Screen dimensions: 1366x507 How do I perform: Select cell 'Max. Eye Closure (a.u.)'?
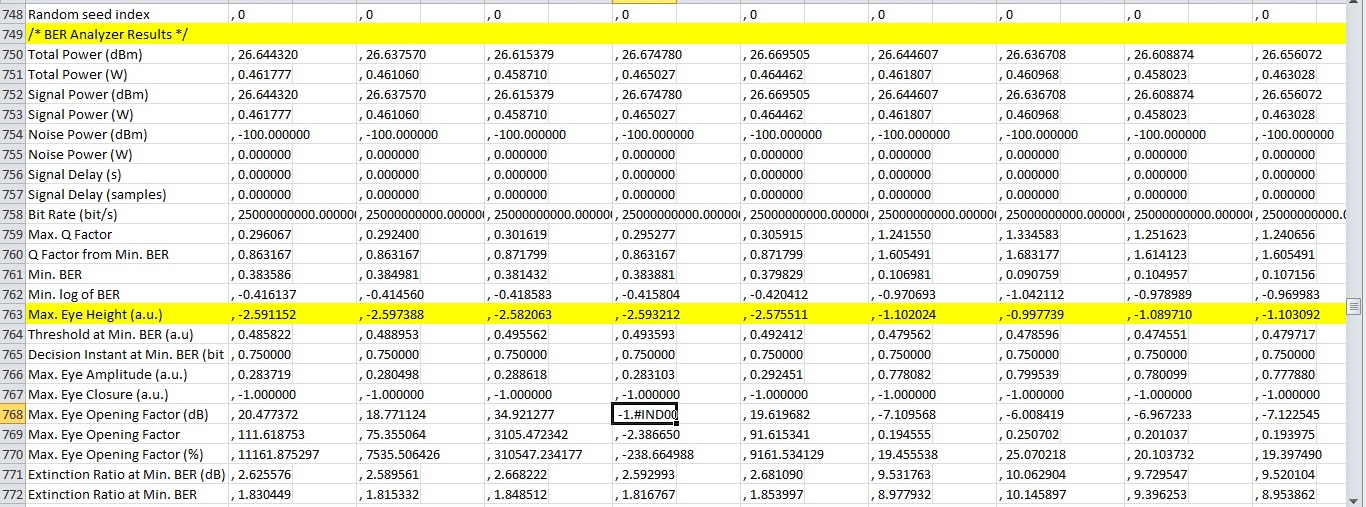pyautogui.click(x=128, y=395)
